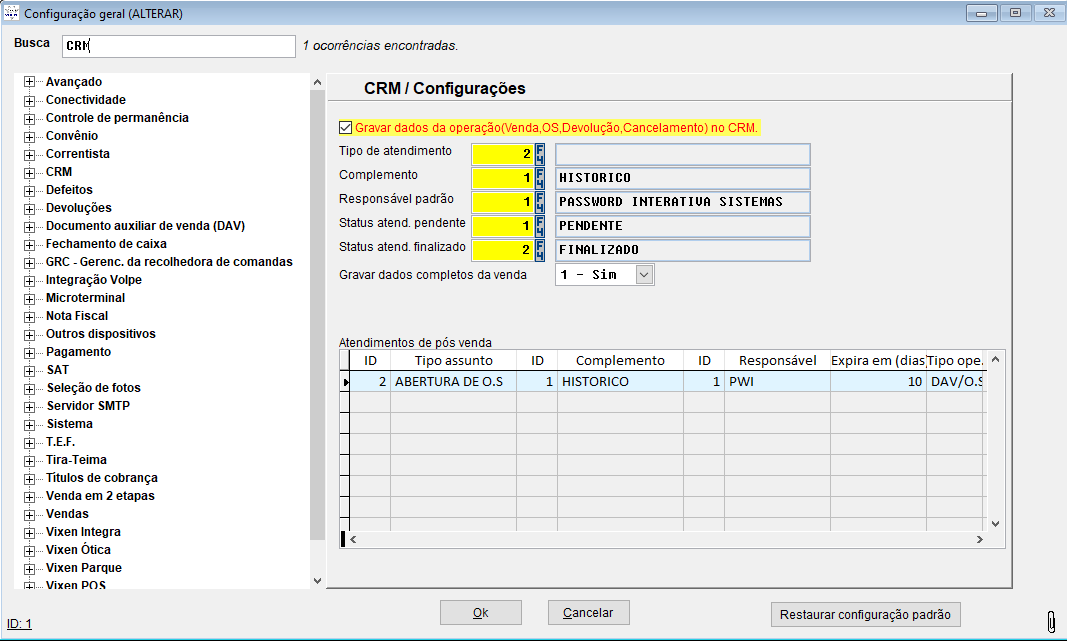
Task: Expand the Avançado tree node
Action: (29, 82)
